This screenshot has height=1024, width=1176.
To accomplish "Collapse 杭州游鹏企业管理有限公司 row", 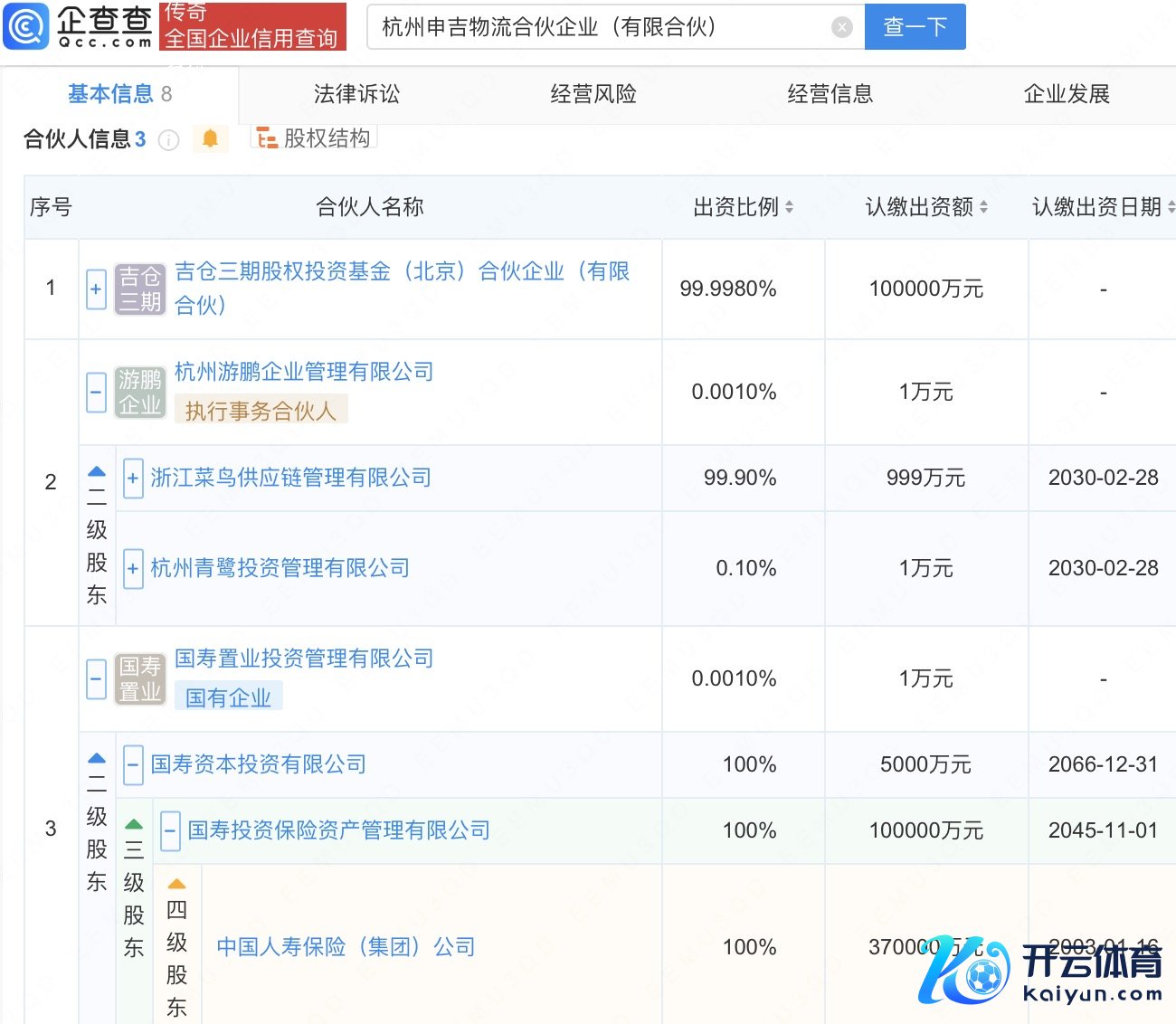I will 97,393.
